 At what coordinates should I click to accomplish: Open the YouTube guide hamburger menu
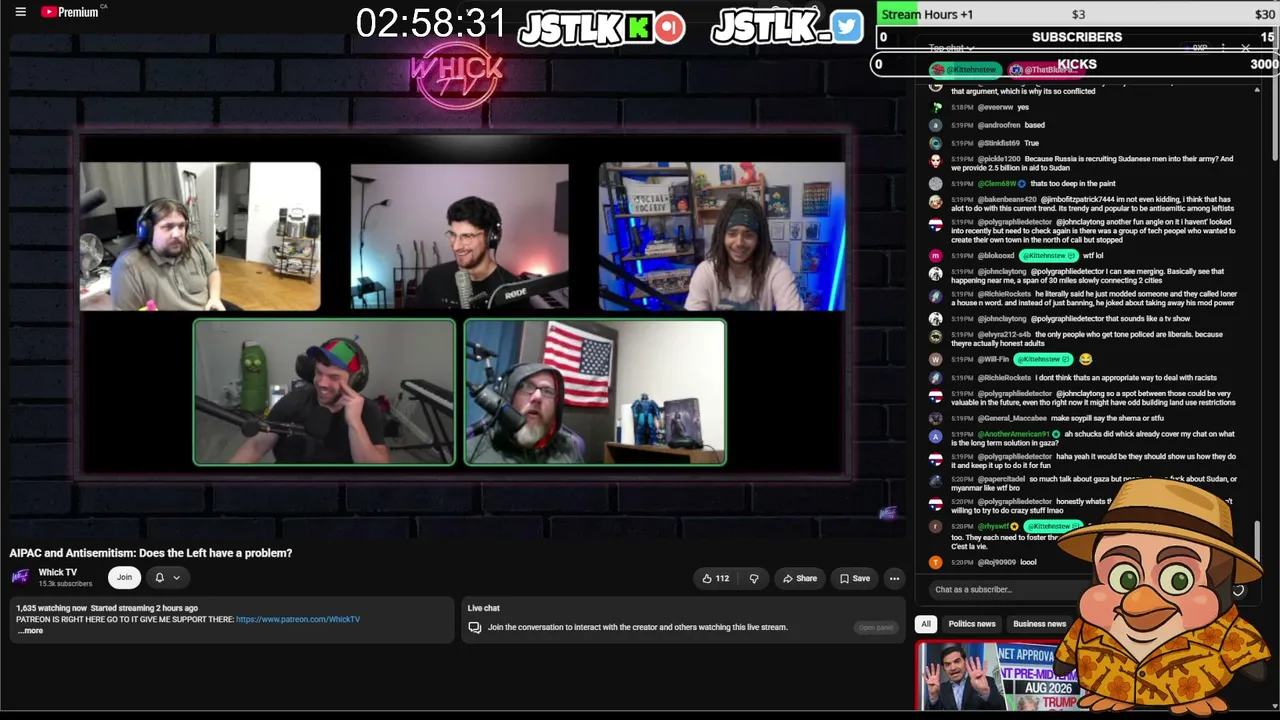[20, 12]
